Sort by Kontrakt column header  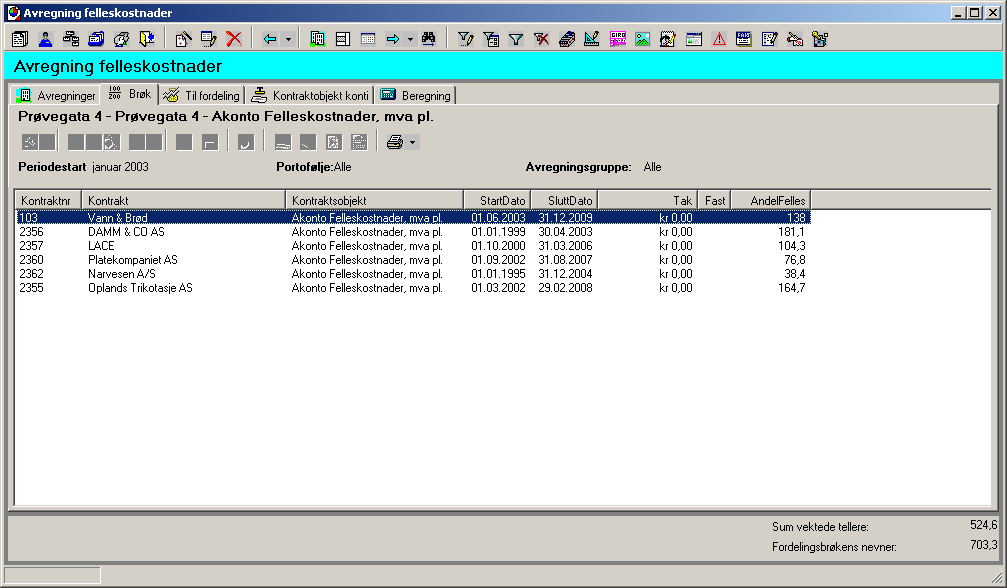click(x=184, y=200)
